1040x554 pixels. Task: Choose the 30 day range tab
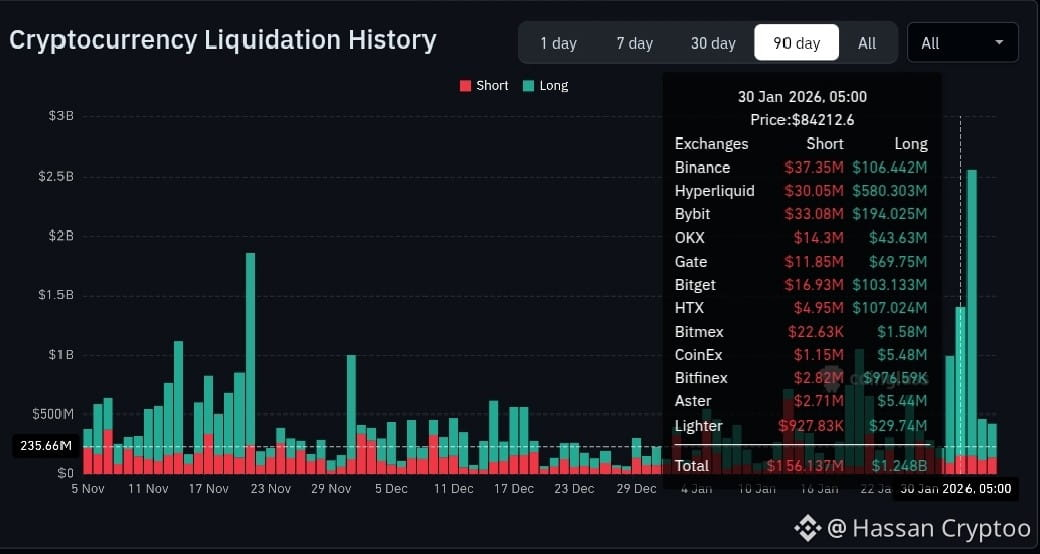click(713, 43)
